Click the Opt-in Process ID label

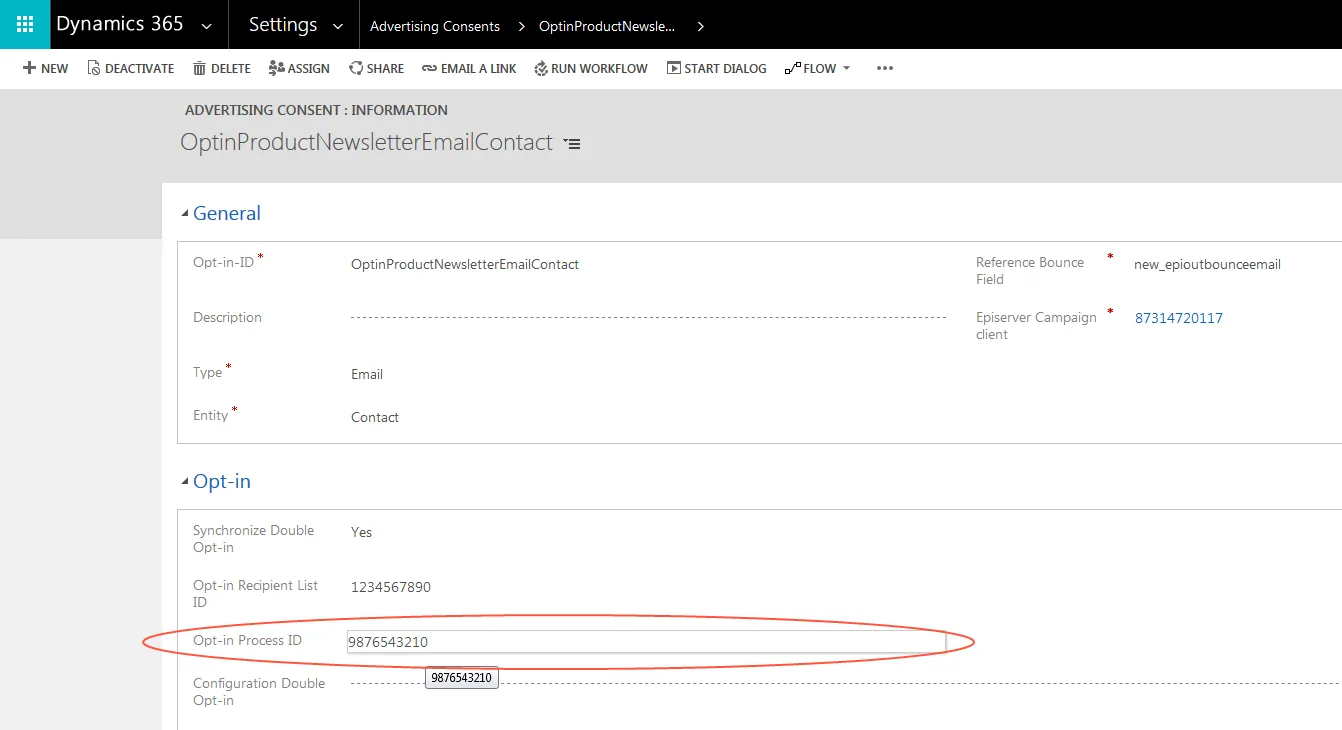(247, 640)
